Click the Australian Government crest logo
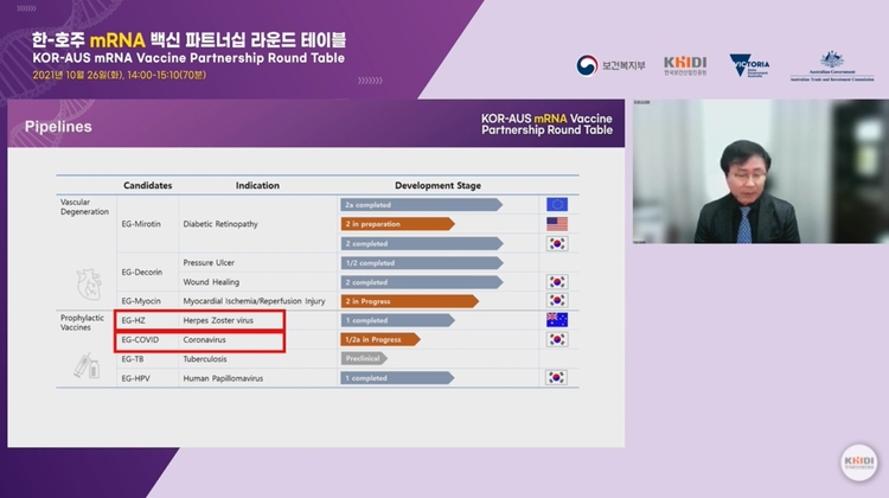The height and width of the screenshot is (498, 889). [x=832, y=65]
